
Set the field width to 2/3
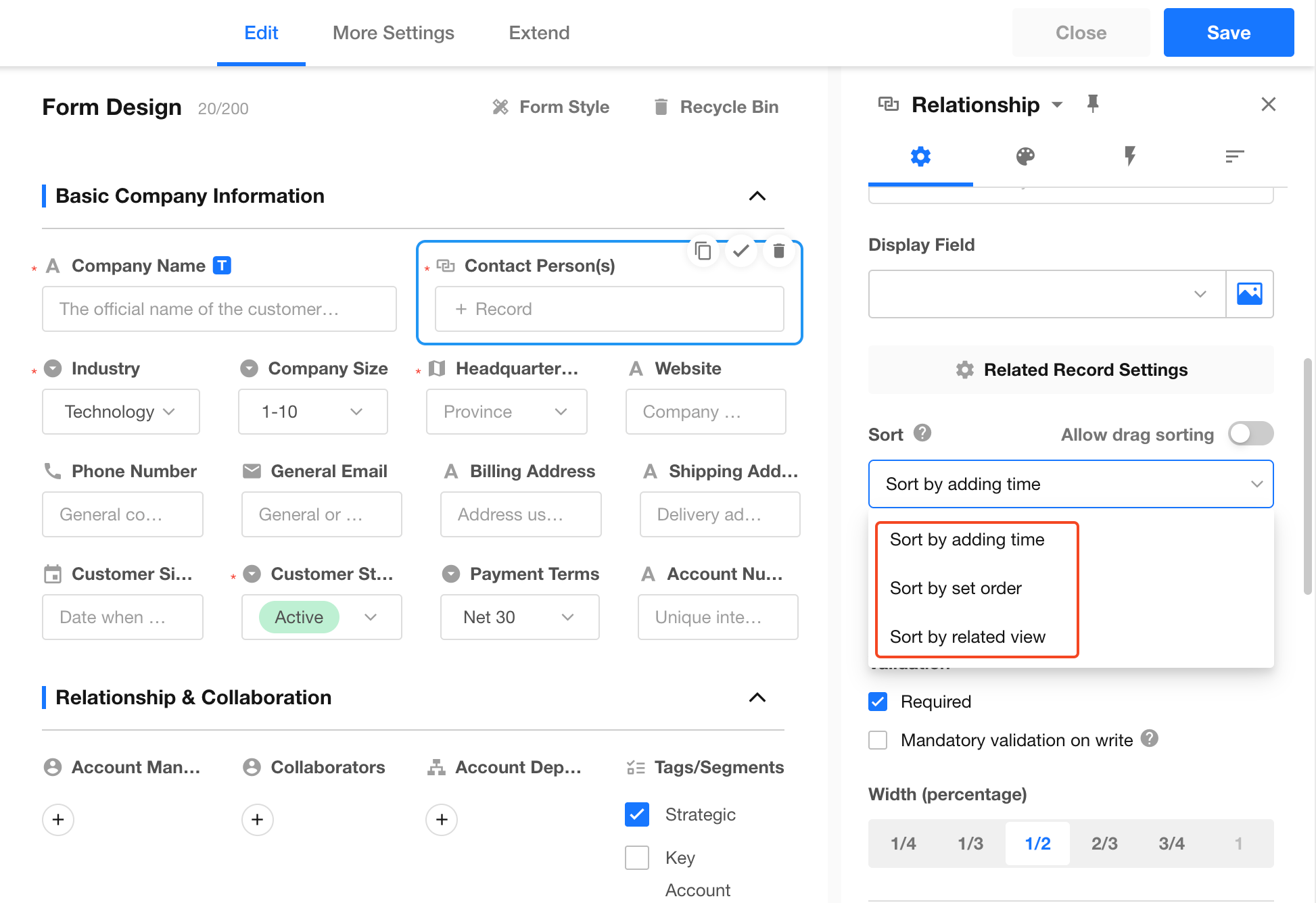[1104, 844]
